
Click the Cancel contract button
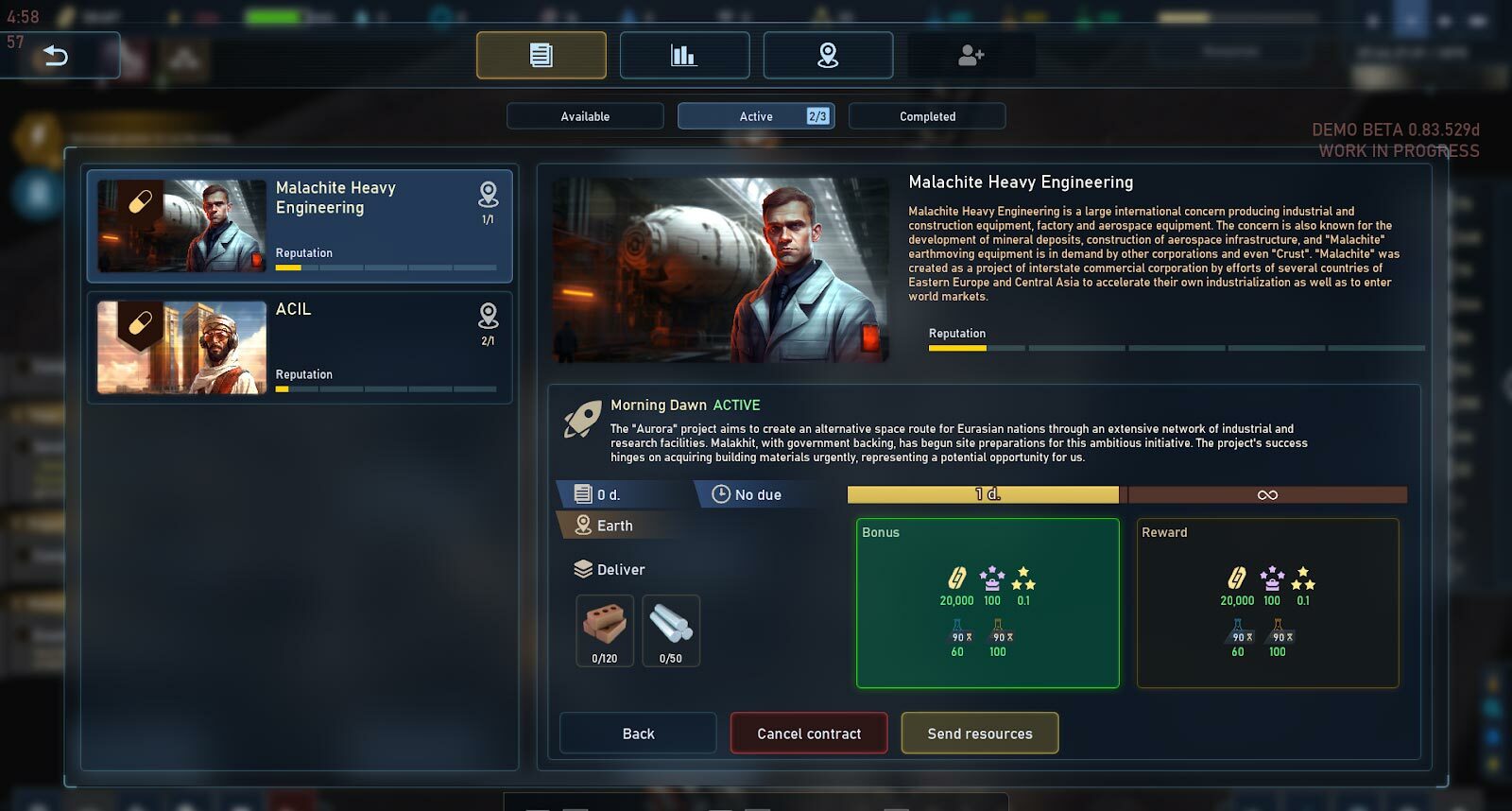[809, 733]
